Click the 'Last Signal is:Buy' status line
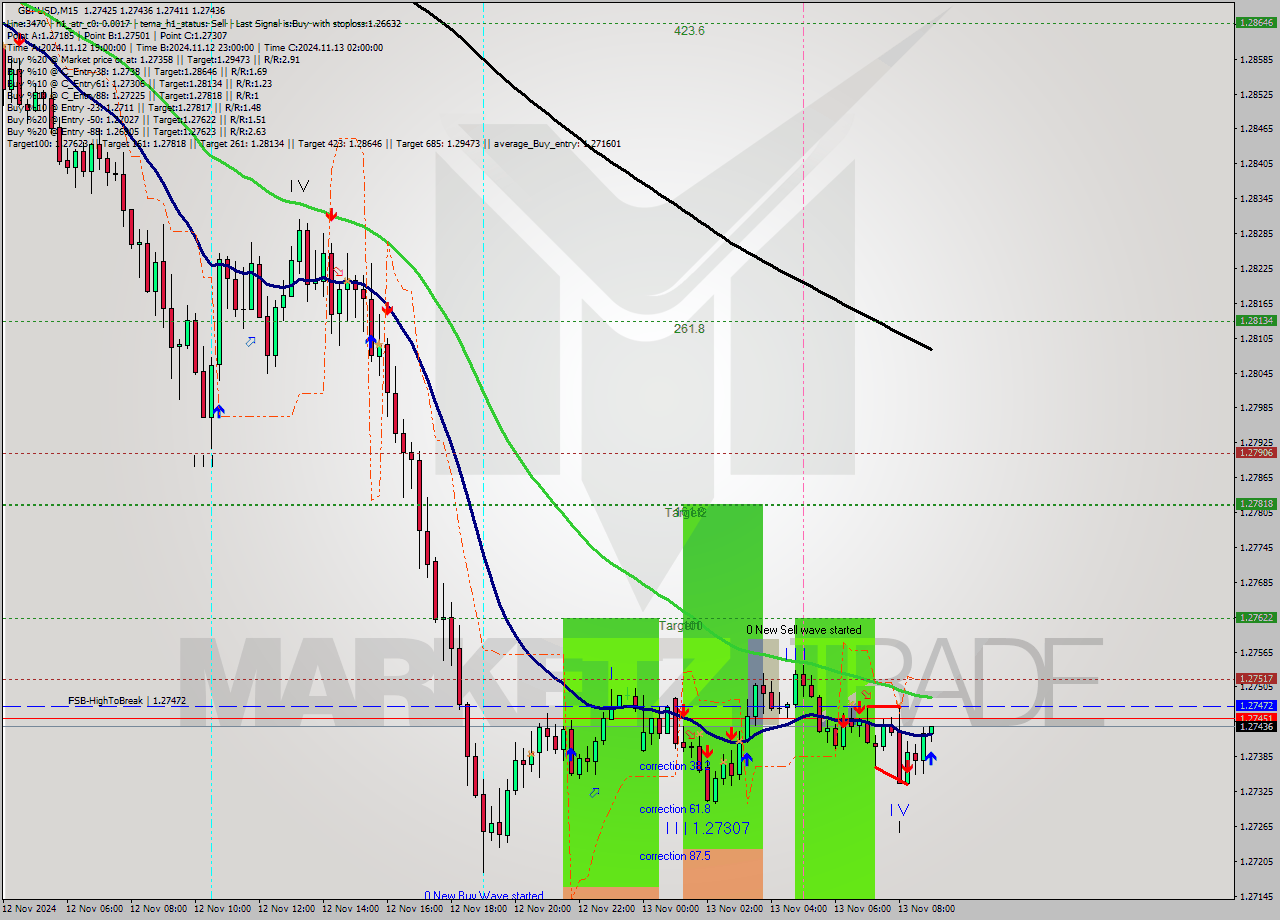This screenshot has width=1280, height=920. pyautogui.click(x=202, y=23)
